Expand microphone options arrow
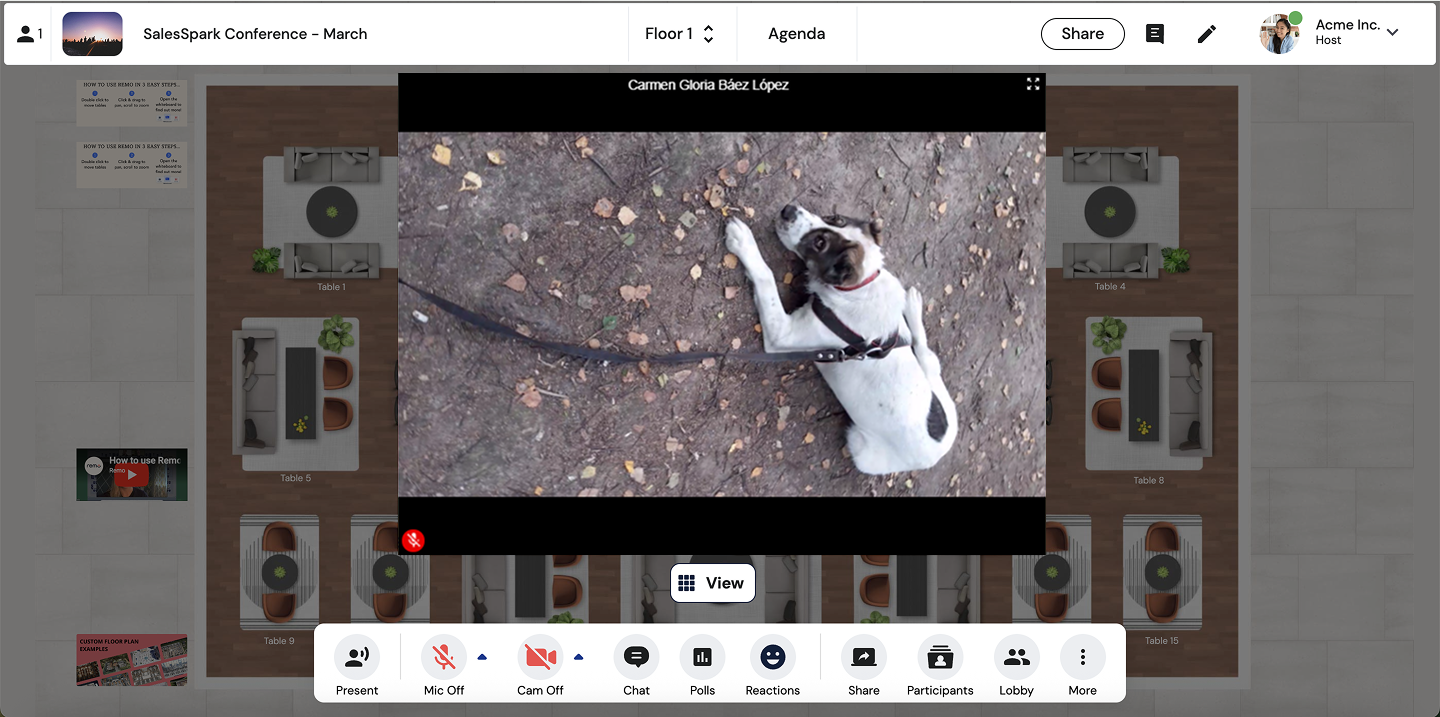The width and height of the screenshot is (1440, 717). 482,657
